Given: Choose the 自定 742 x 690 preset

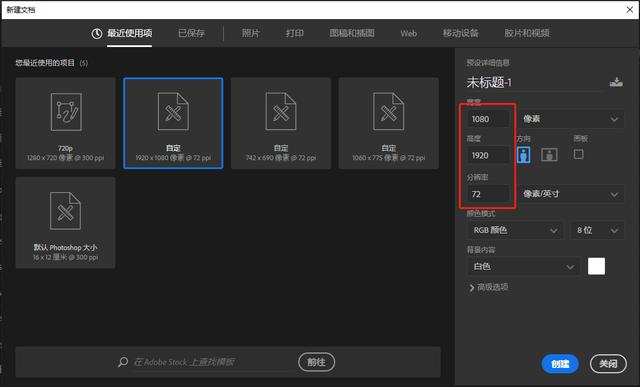Looking at the screenshot, I should 281,123.
